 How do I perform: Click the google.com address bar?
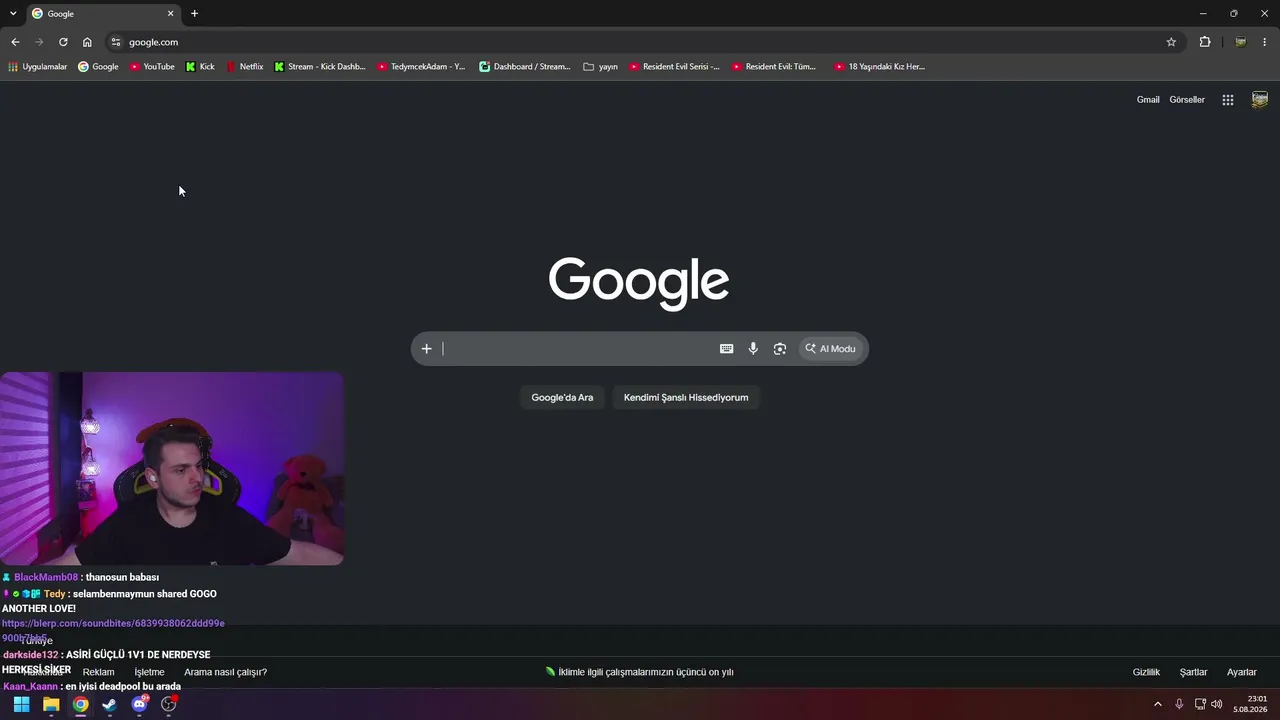coord(640,42)
